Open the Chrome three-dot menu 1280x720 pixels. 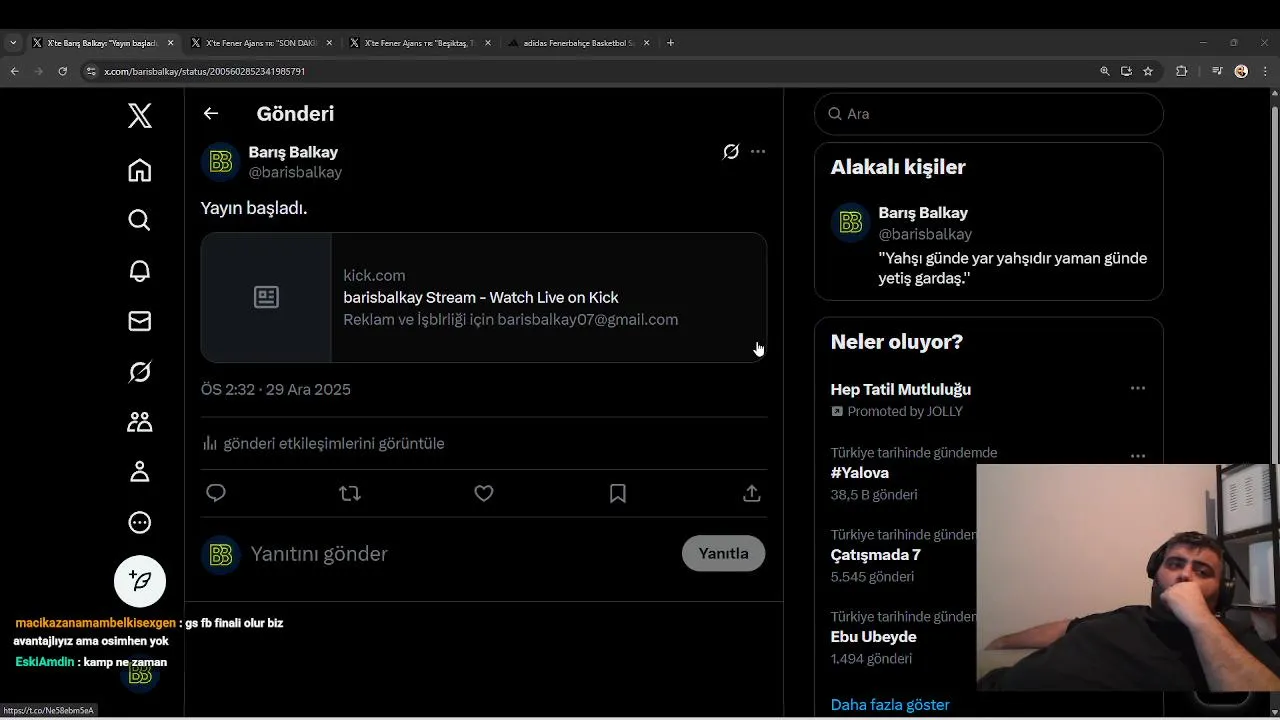[x=1263, y=71]
